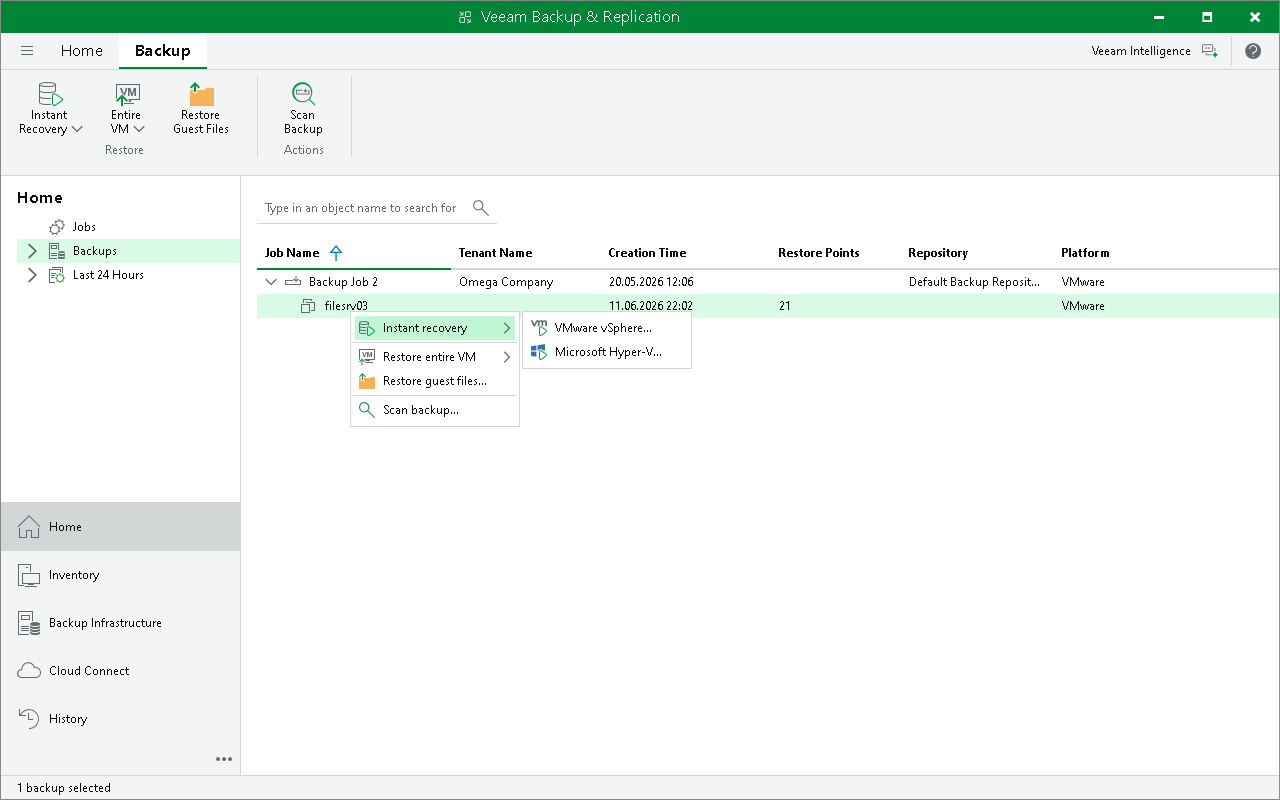Open help via the question mark icon
The image size is (1280, 800).
(1253, 51)
